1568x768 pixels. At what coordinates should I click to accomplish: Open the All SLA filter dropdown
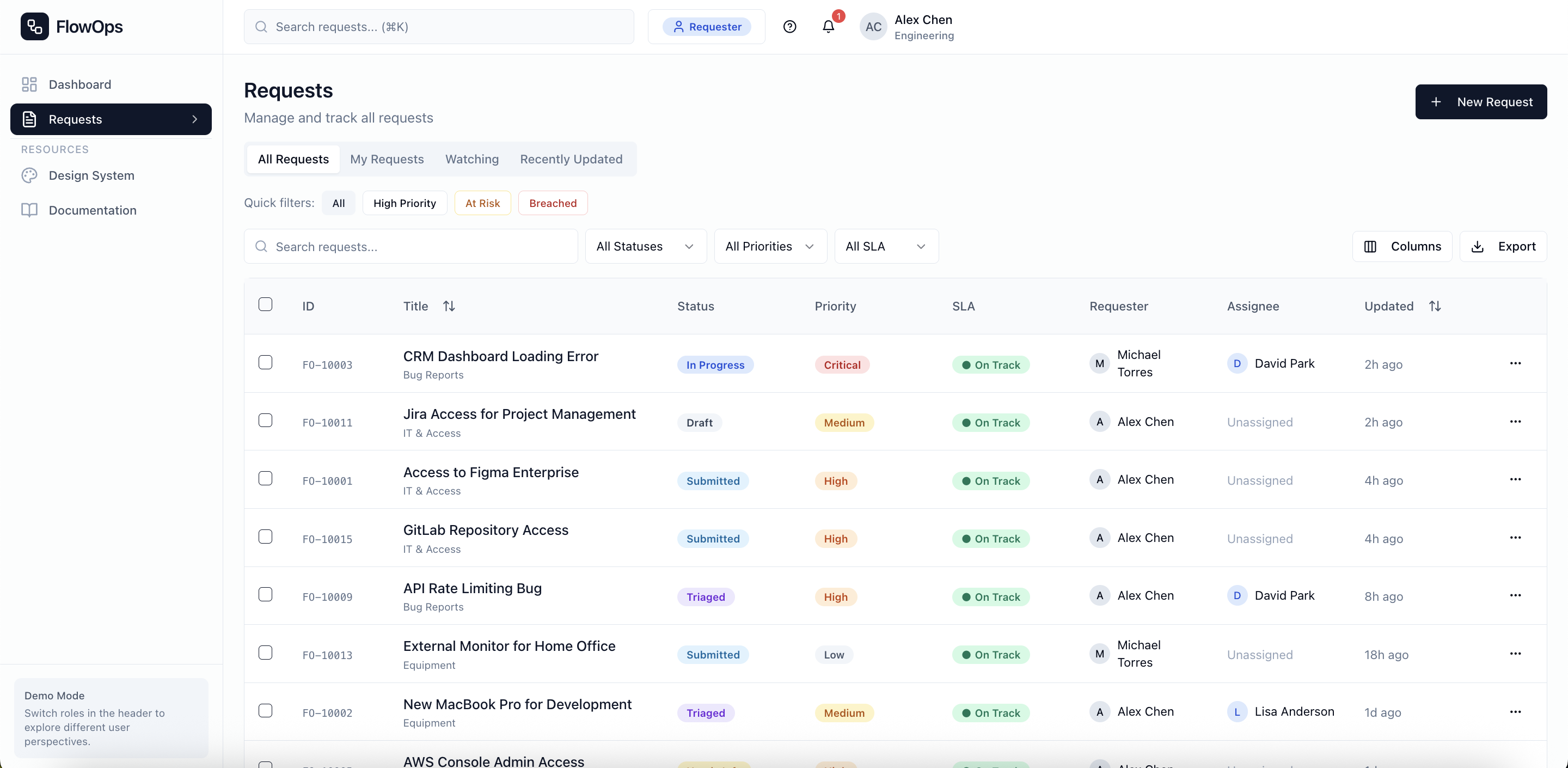886,246
